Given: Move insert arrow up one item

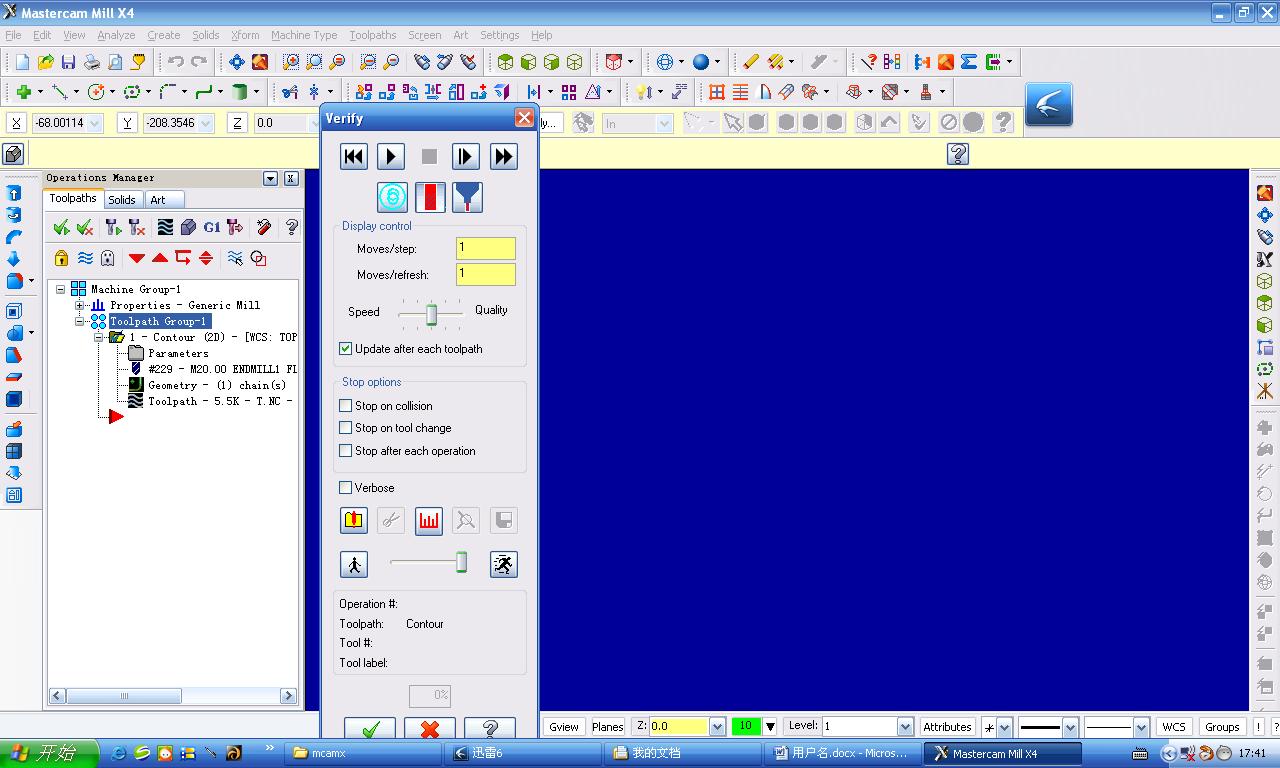Looking at the screenshot, I should tap(160, 258).
